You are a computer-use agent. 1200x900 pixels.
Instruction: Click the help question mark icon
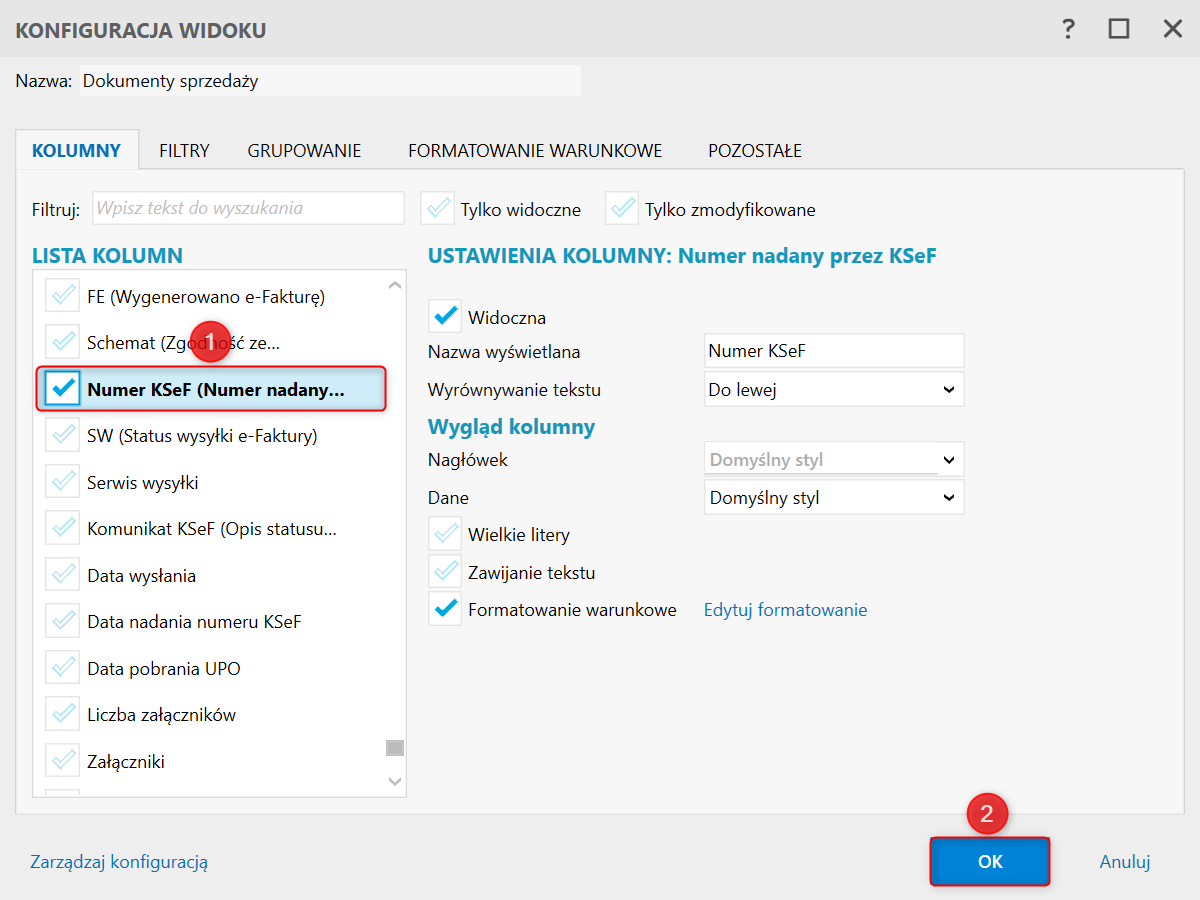[x=1068, y=29]
